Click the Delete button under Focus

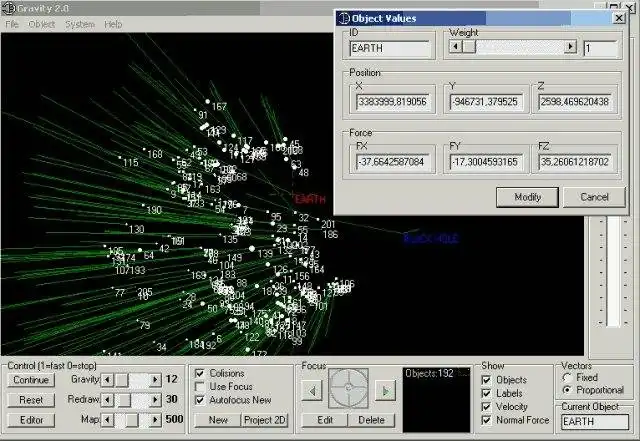(371, 420)
